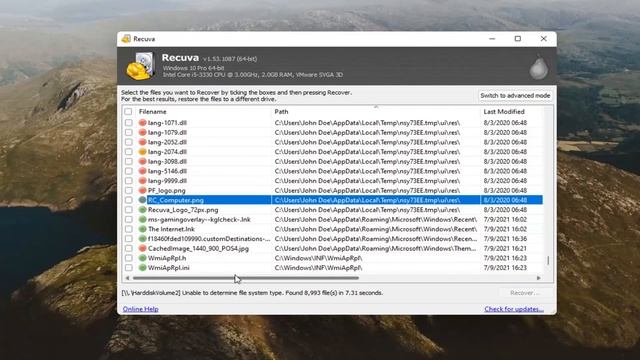Click the f18460fded109990.customDestinations filename
Image resolution: width=640 pixels, height=360 pixels.
tap(209, 239)
